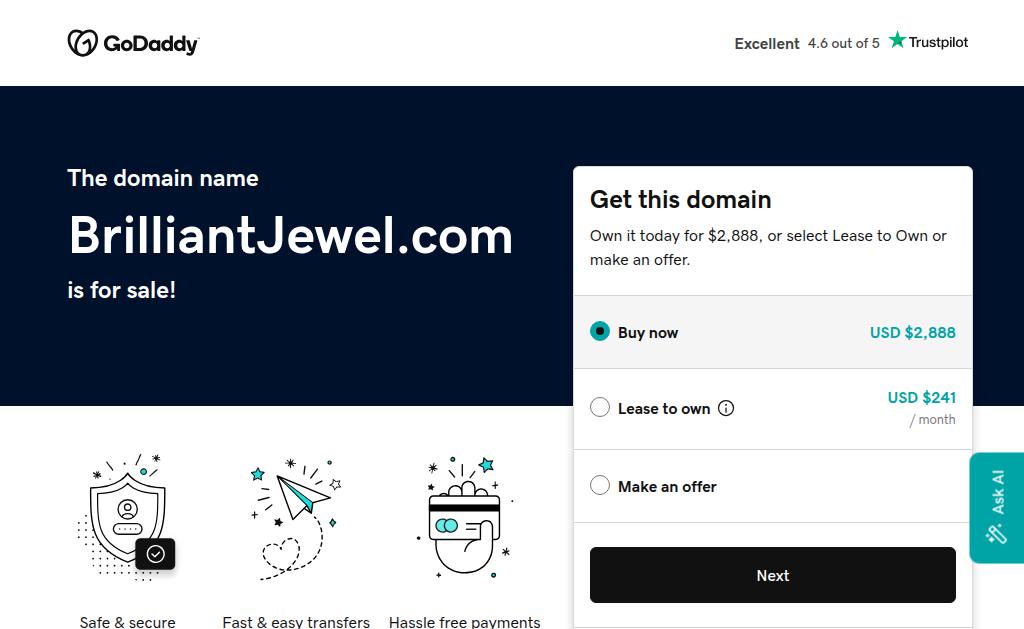Click the credit card payments illustration
This screenshot has width=1024, height=629.
point(464,517)
